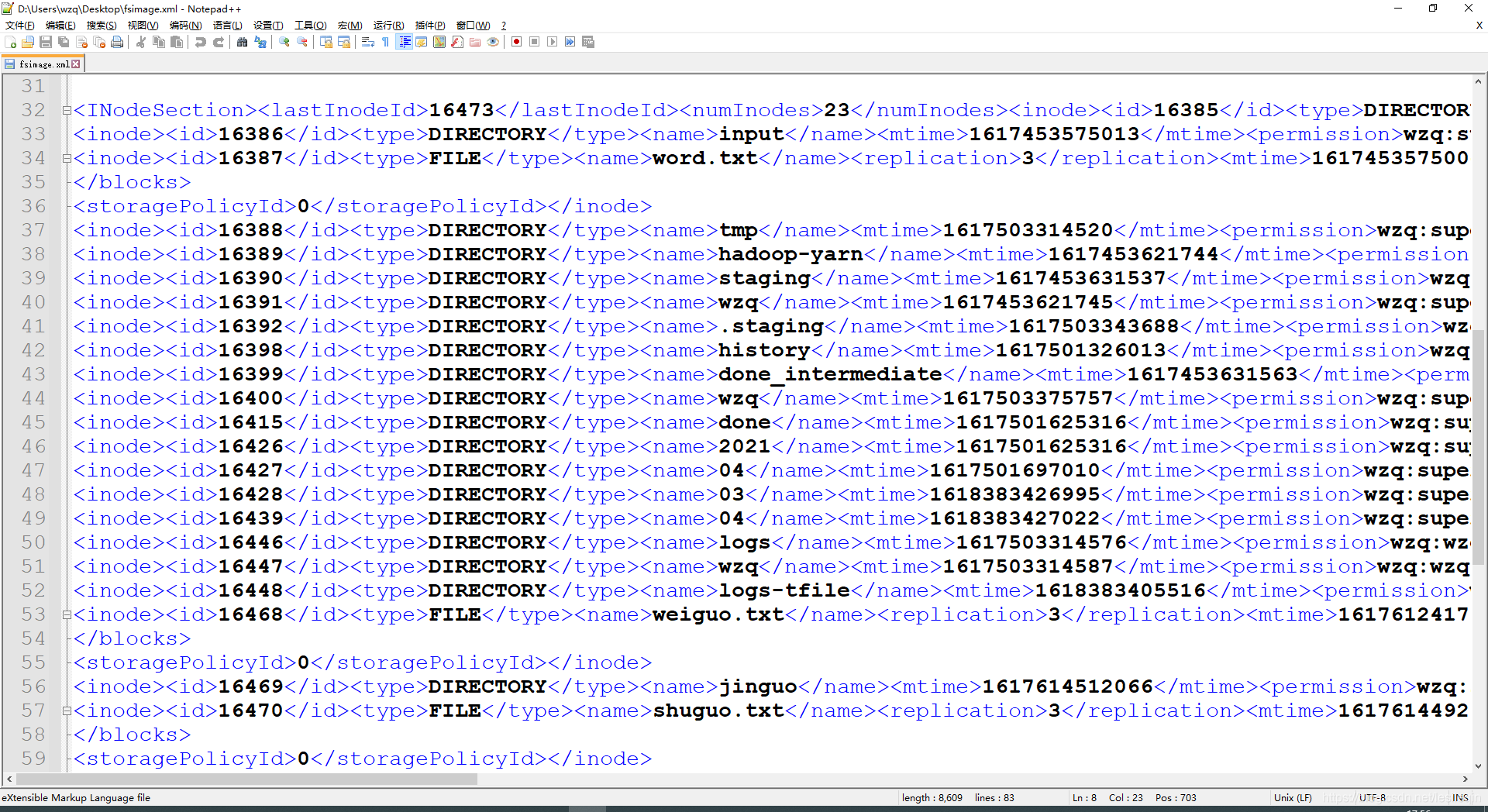Toggle synchronized horizontal scrolling

(x=344, y=42)
